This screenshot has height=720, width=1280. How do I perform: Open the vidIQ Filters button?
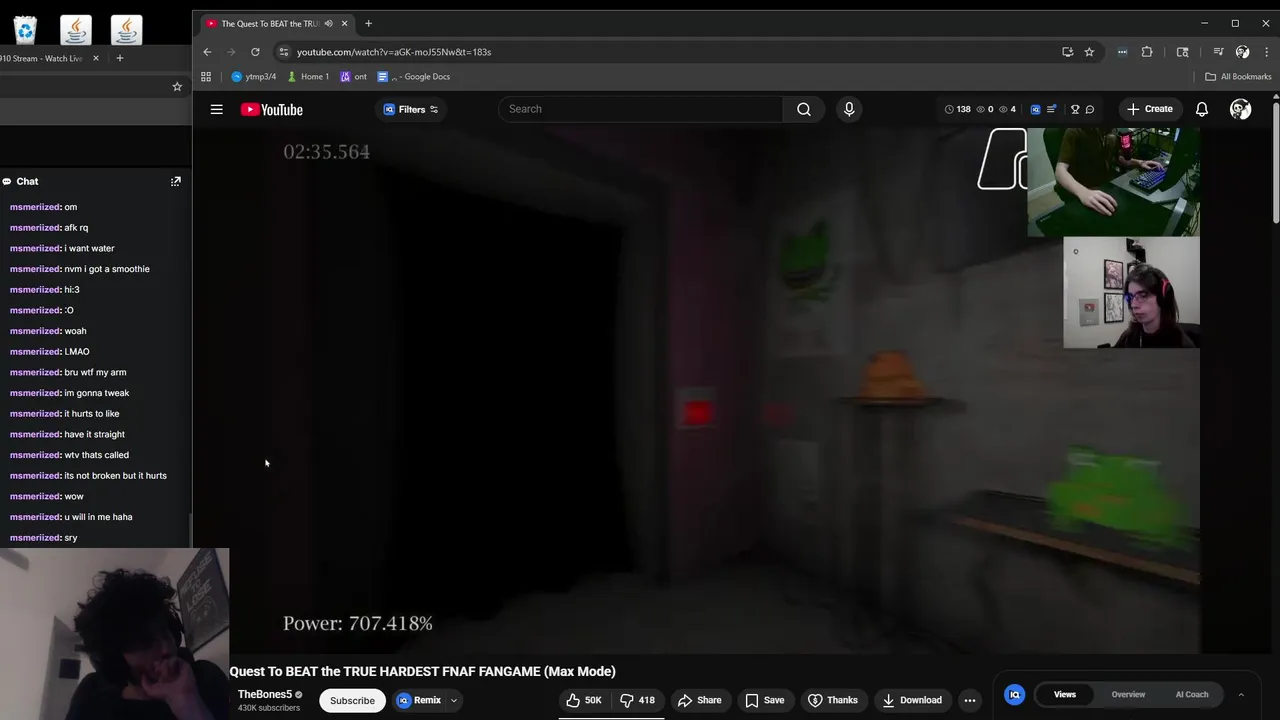coord(411,109)
